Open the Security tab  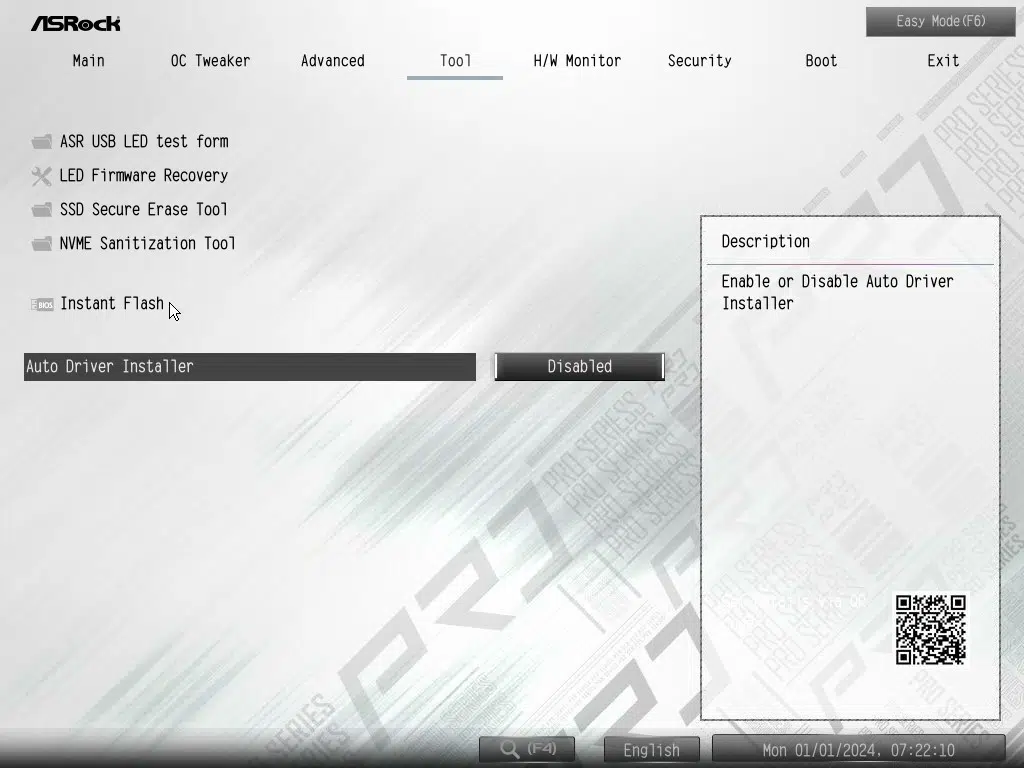coord(699,61)
